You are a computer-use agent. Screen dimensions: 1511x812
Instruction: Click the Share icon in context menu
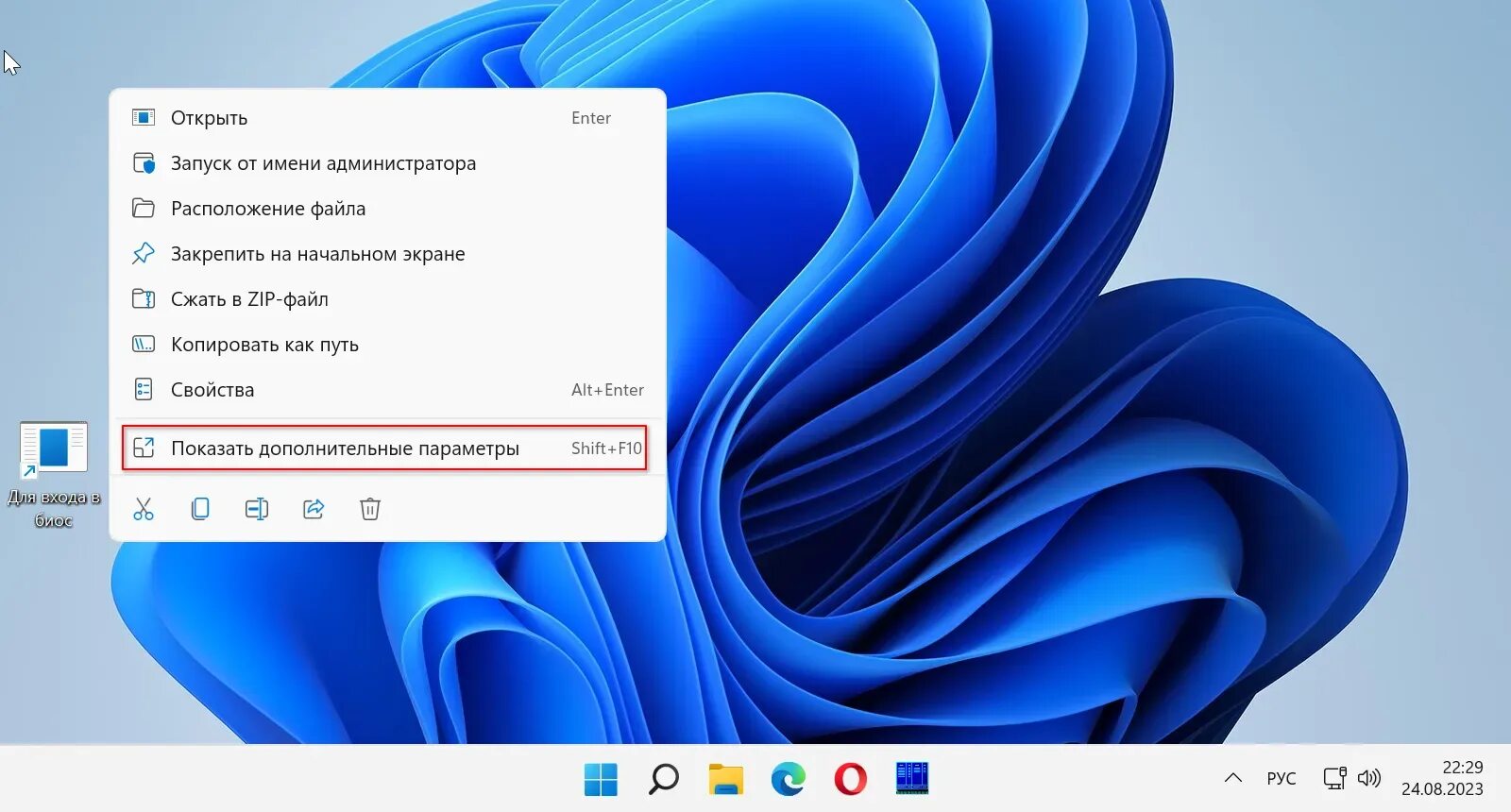coord(314,509)
